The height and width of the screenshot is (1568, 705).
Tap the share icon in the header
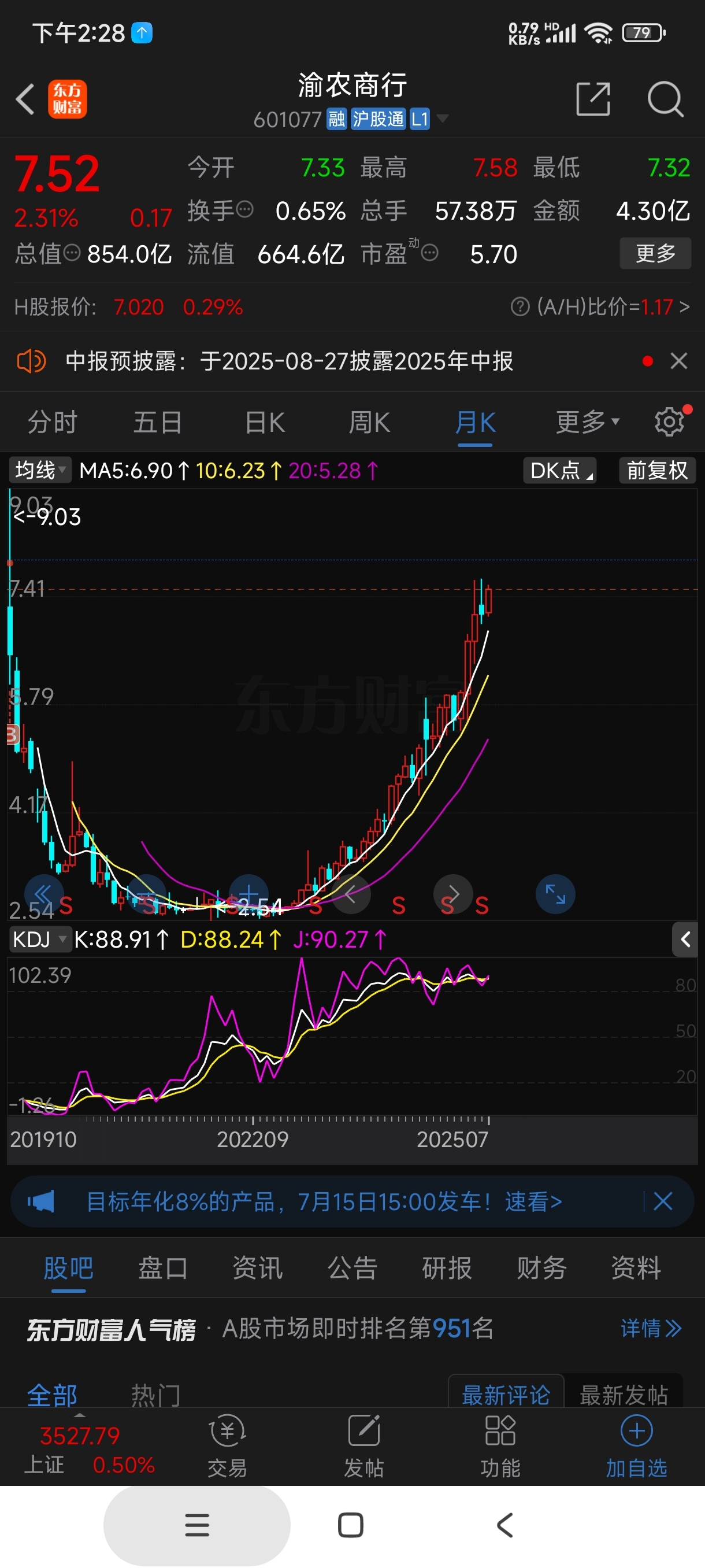593,99
